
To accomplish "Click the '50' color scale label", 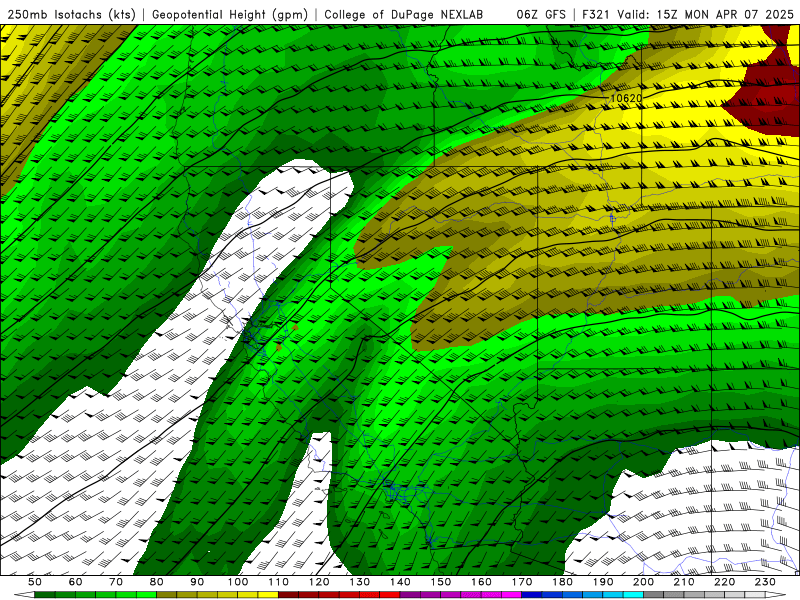I will (35, 582).
